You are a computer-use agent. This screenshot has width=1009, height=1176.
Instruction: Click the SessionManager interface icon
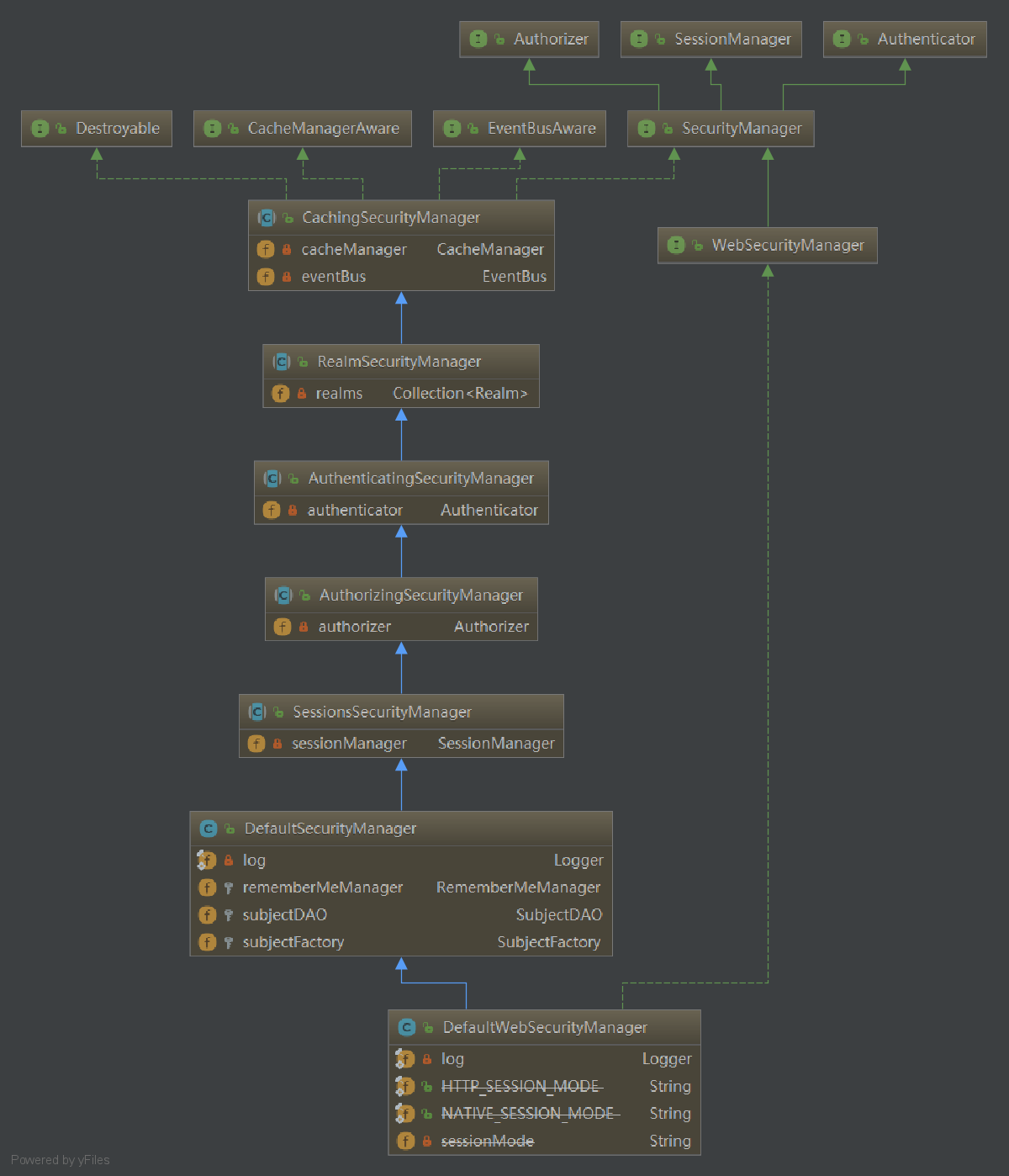click(639, 39)
